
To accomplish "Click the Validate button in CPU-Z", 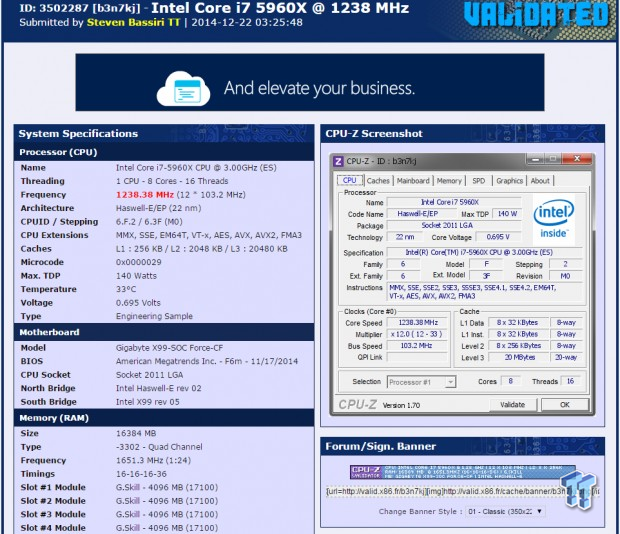I will coord(512,405).
